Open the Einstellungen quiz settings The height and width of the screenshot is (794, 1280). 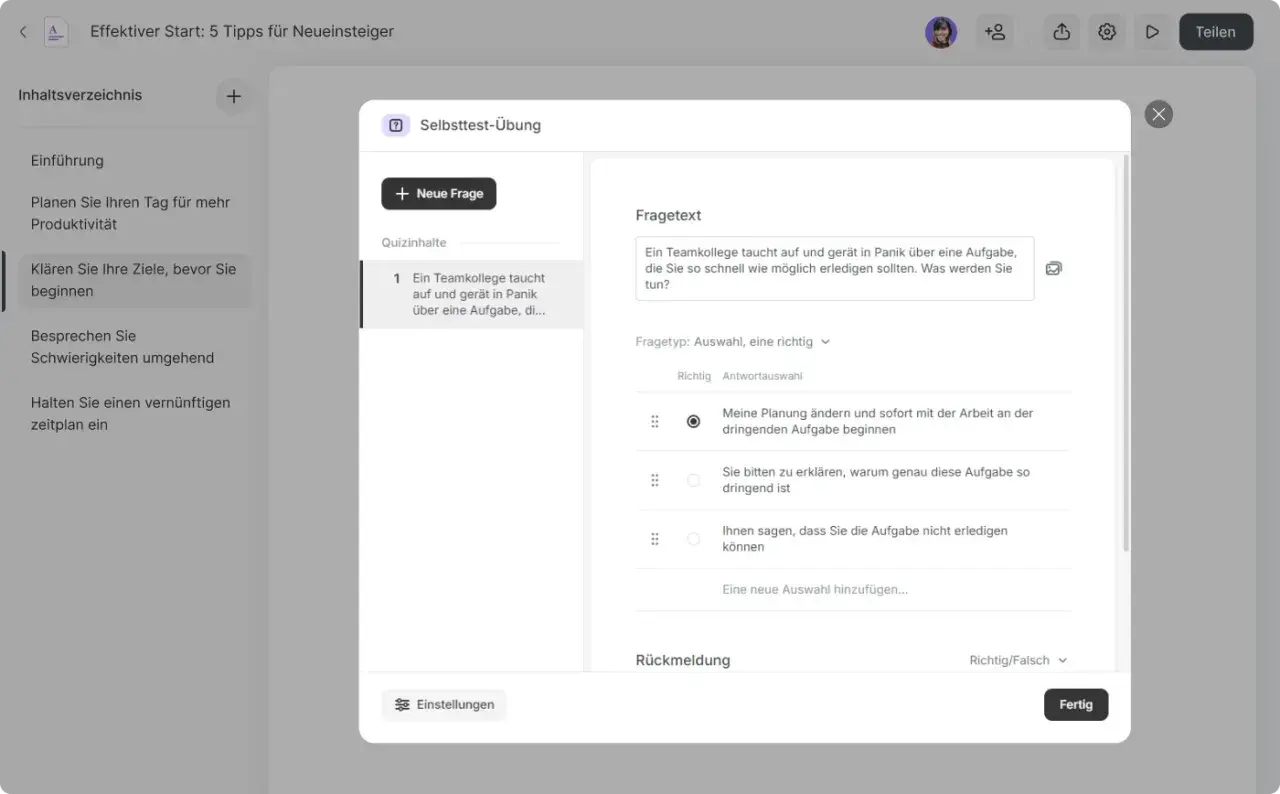[444, 705]
